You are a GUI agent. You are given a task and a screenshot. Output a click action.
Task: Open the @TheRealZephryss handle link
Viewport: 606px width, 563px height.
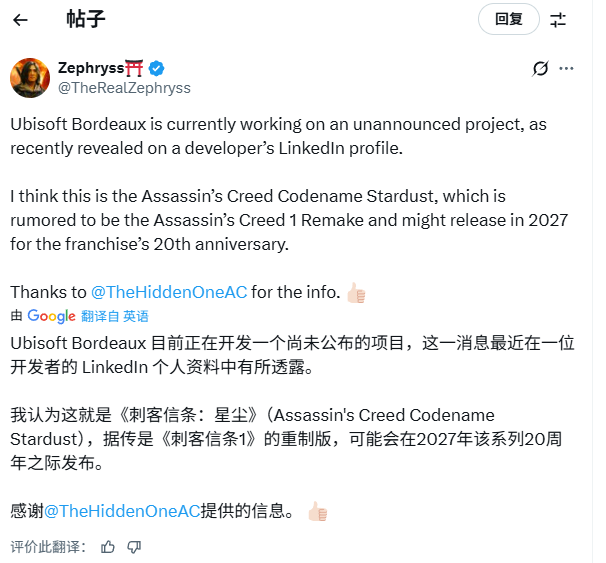point(124,87)
